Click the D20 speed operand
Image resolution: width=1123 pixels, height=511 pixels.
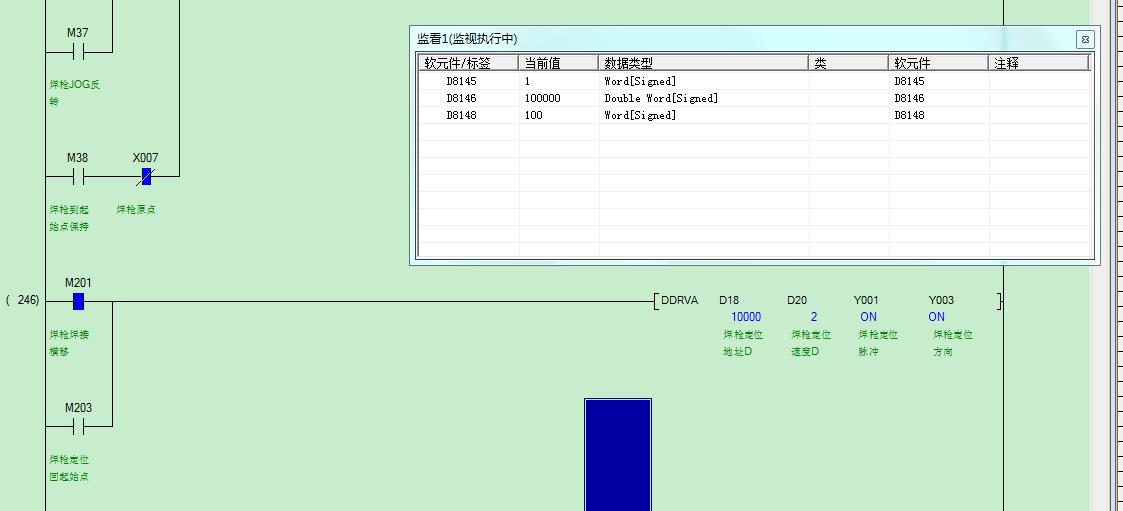[x=797, y=301]
